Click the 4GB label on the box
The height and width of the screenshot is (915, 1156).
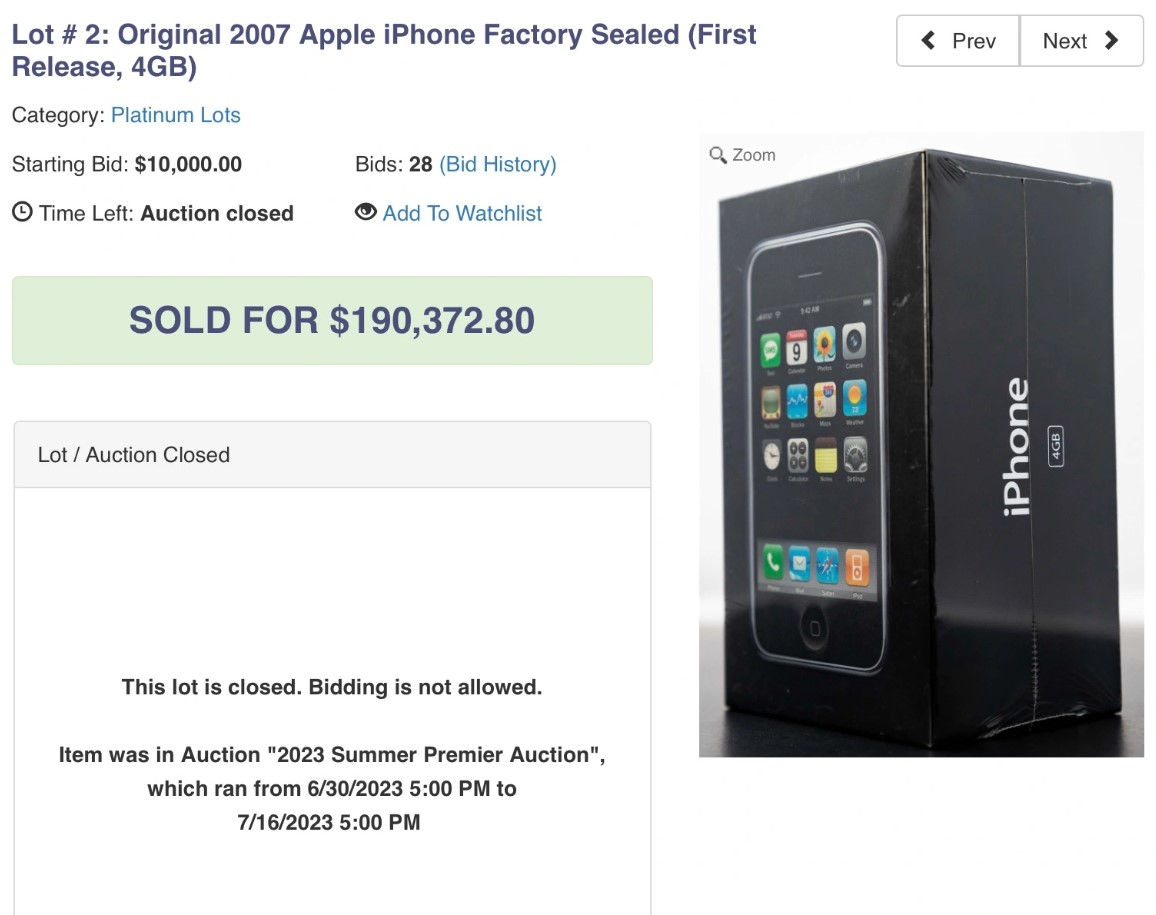tap(1056, 446)
